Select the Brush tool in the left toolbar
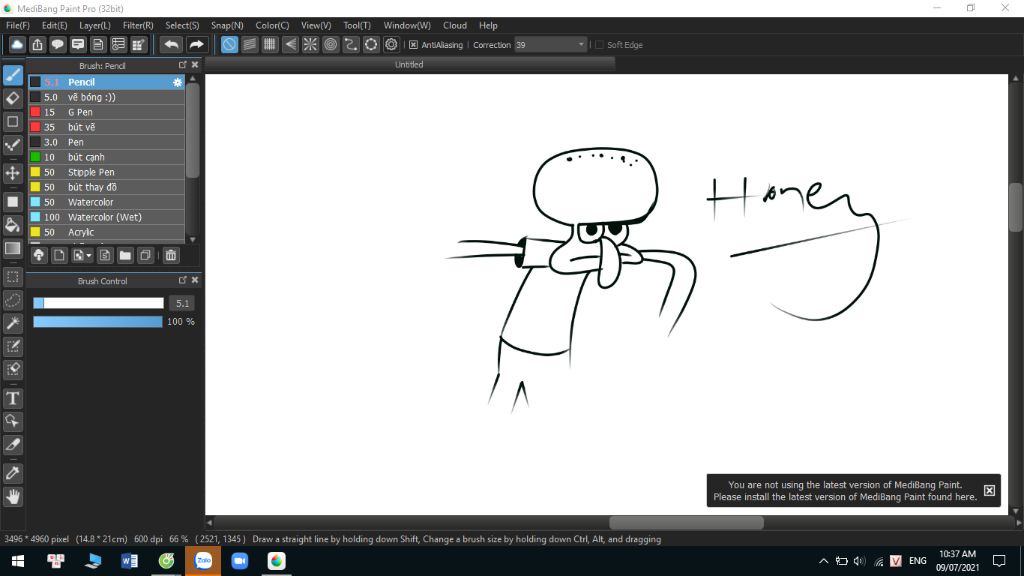 12,75
